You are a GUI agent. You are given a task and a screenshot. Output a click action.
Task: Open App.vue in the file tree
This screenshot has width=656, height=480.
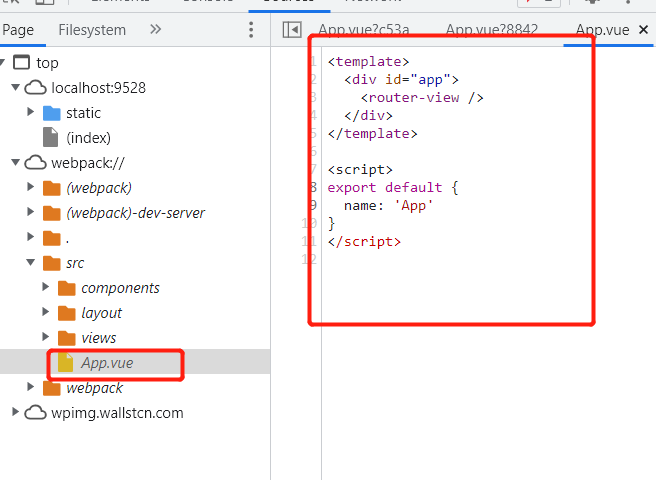[107, 363]
